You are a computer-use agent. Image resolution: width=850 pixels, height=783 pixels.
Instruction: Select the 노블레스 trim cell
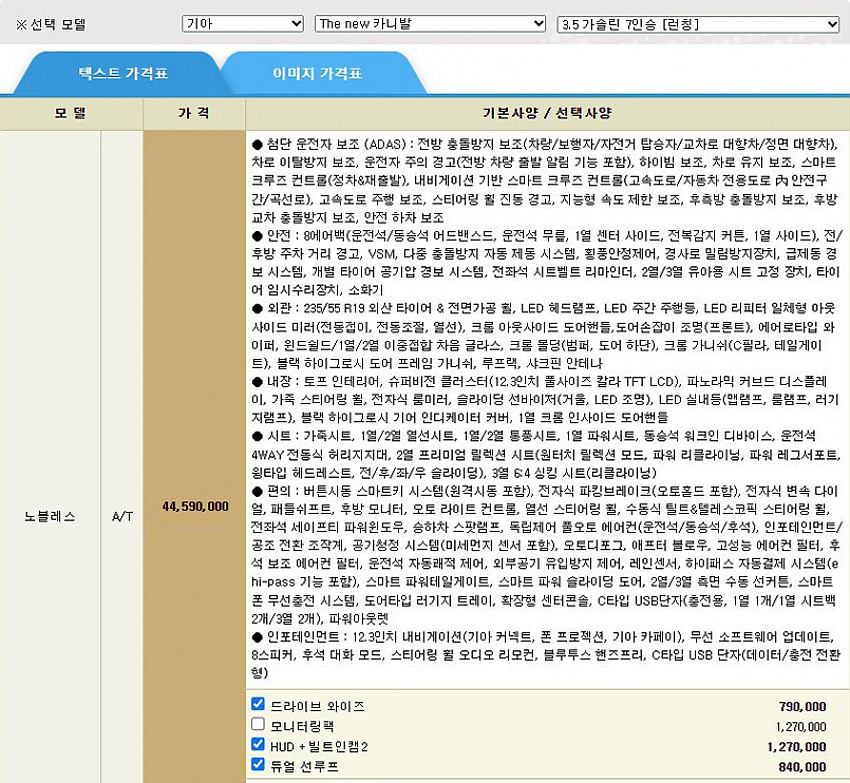[x=50, y=516]
